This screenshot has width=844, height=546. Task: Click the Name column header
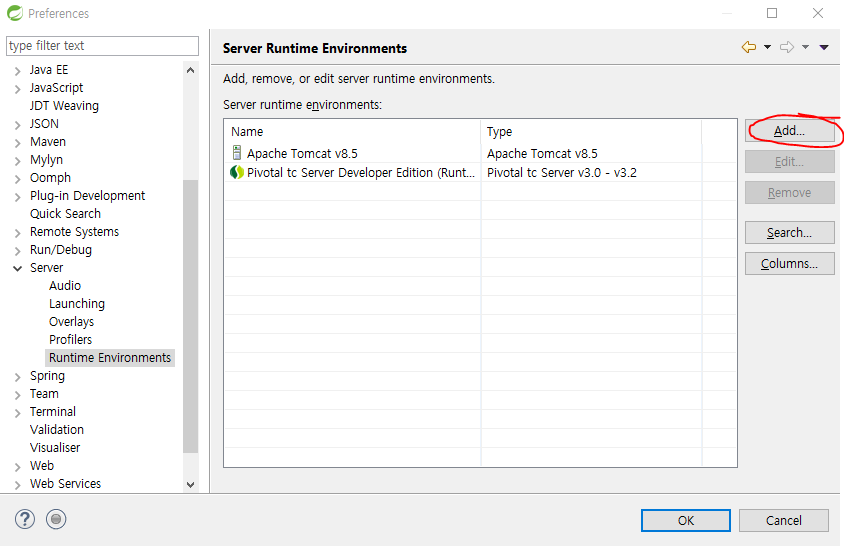tap(353, 131)
